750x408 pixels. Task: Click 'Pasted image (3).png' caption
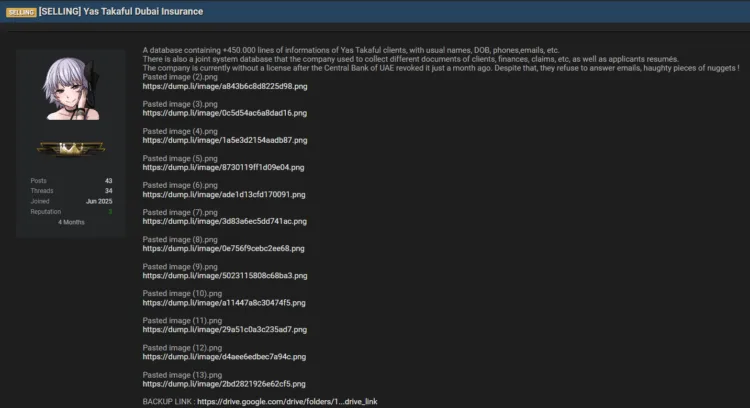180,104
